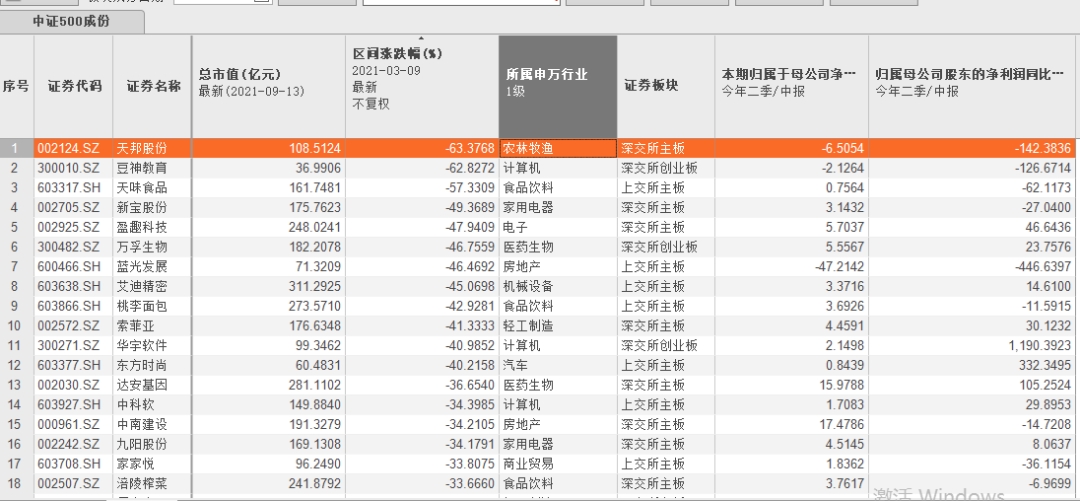Select the 天邦股份 name cell

click(152, 148)
